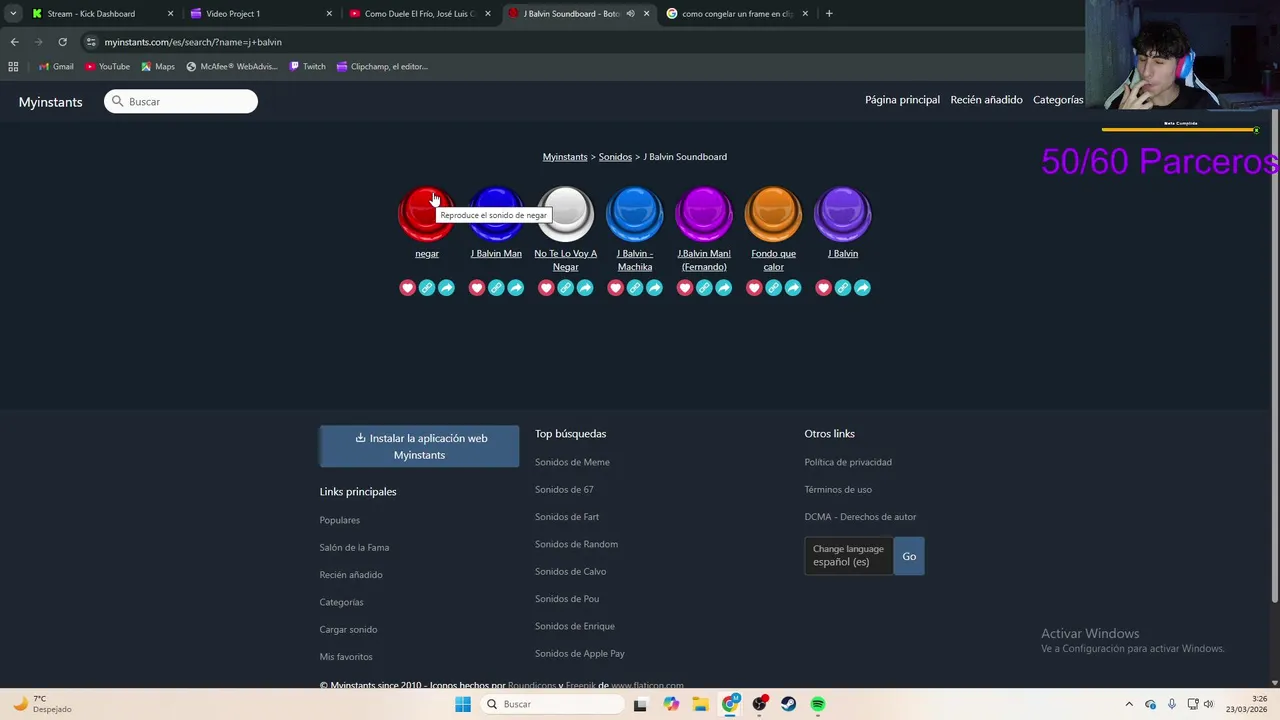Click the address bar URL
Image resolution: width=1280 pixels, height=720 pixels.
pos(193,42)
